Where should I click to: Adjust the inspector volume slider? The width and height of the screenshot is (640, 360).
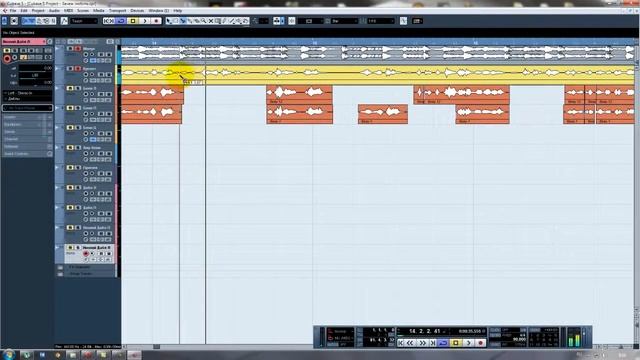click(x=35, y=68)
